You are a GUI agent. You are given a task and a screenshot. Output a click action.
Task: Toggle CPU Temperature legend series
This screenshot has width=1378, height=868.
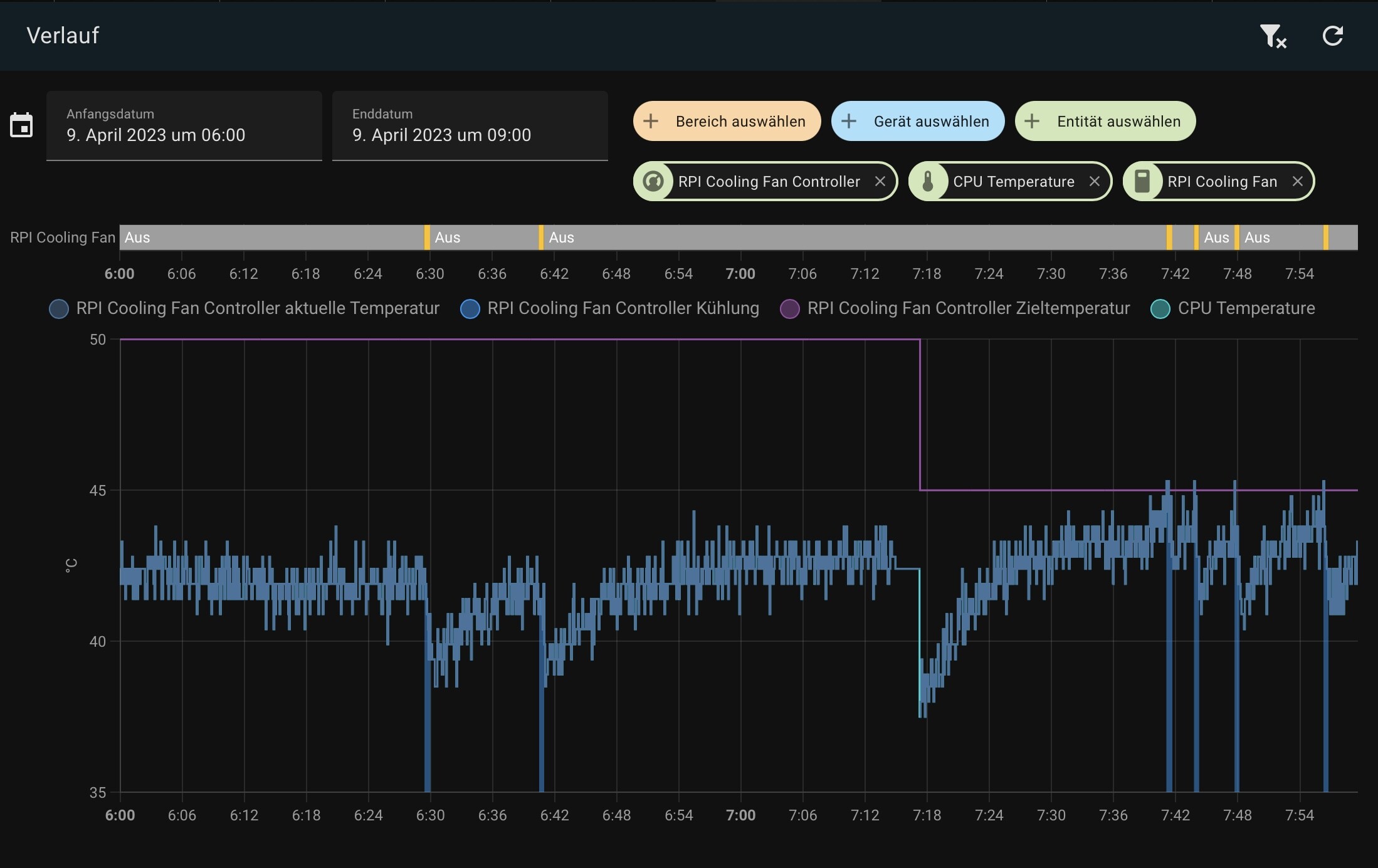point(1233,308)
